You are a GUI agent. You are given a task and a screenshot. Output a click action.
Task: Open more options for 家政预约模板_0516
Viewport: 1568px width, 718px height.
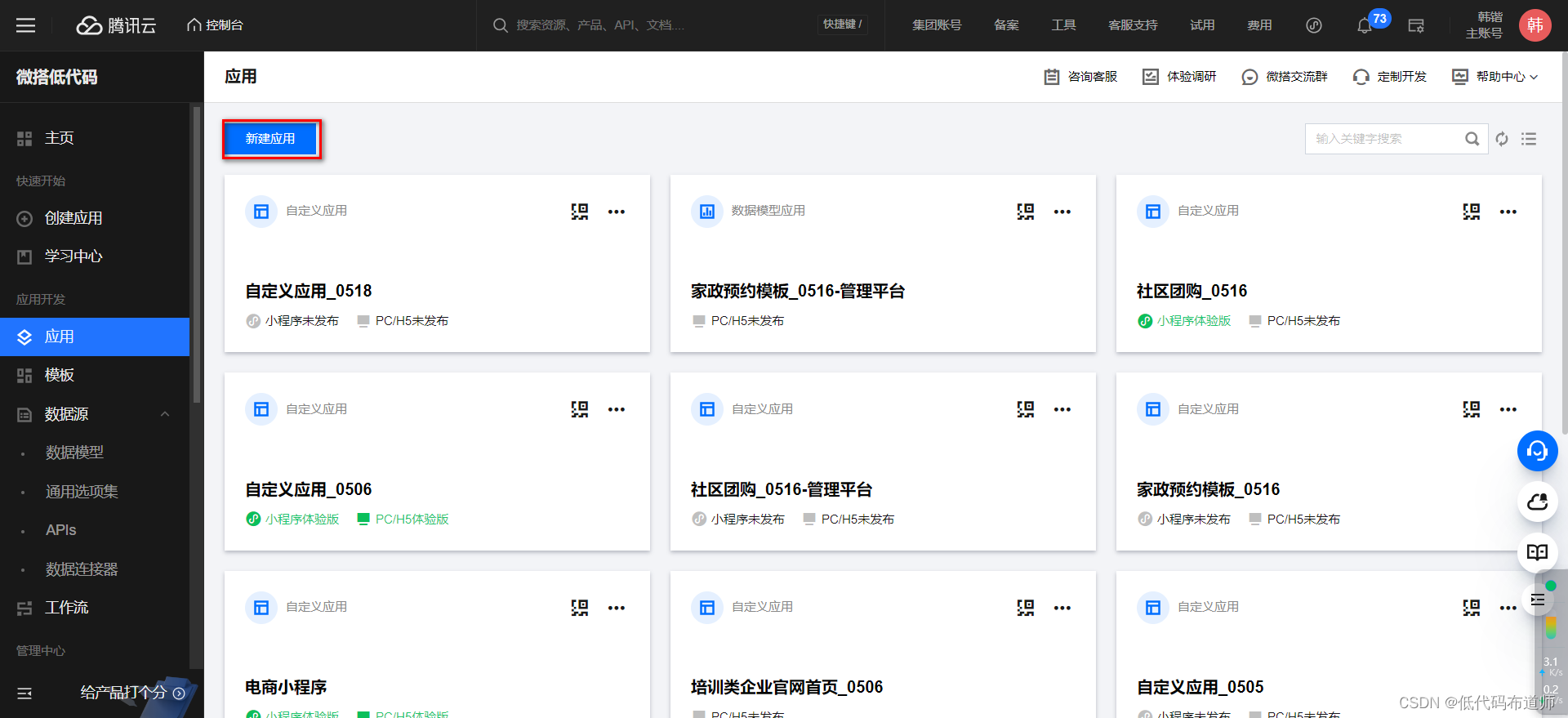[x=1508, y=409]
